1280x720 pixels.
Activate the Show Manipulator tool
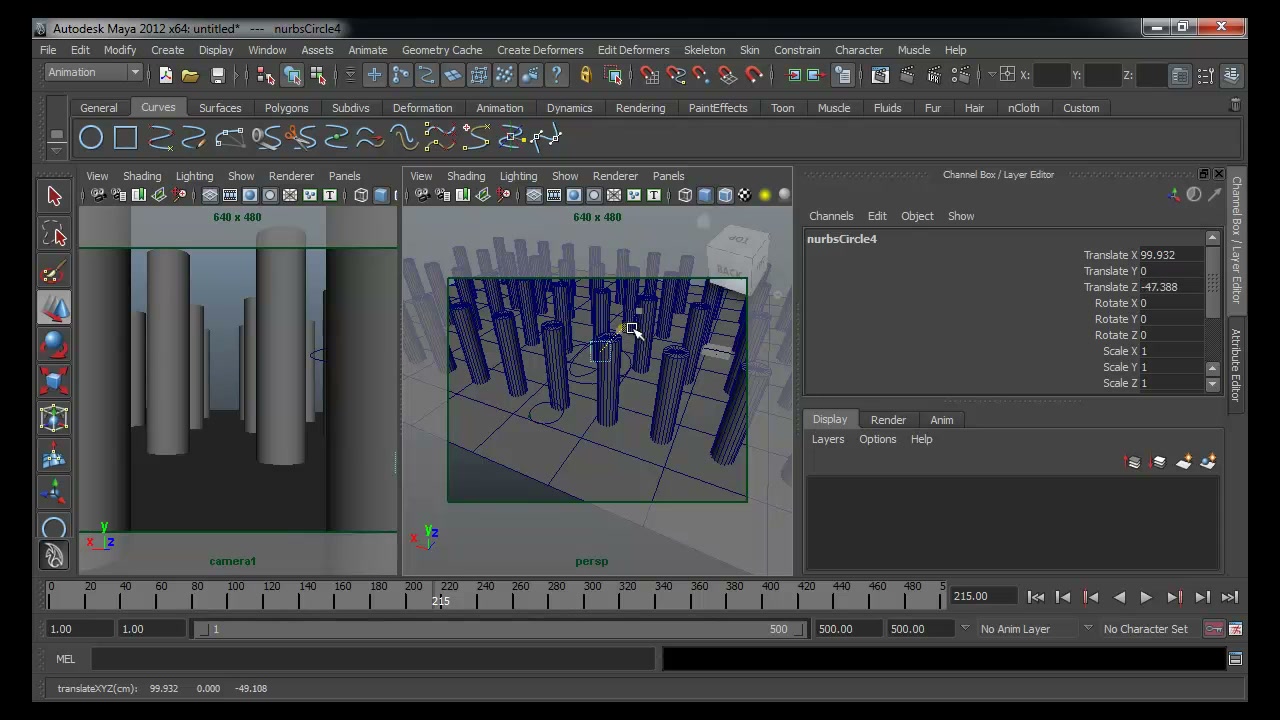(x=54, y=491)
